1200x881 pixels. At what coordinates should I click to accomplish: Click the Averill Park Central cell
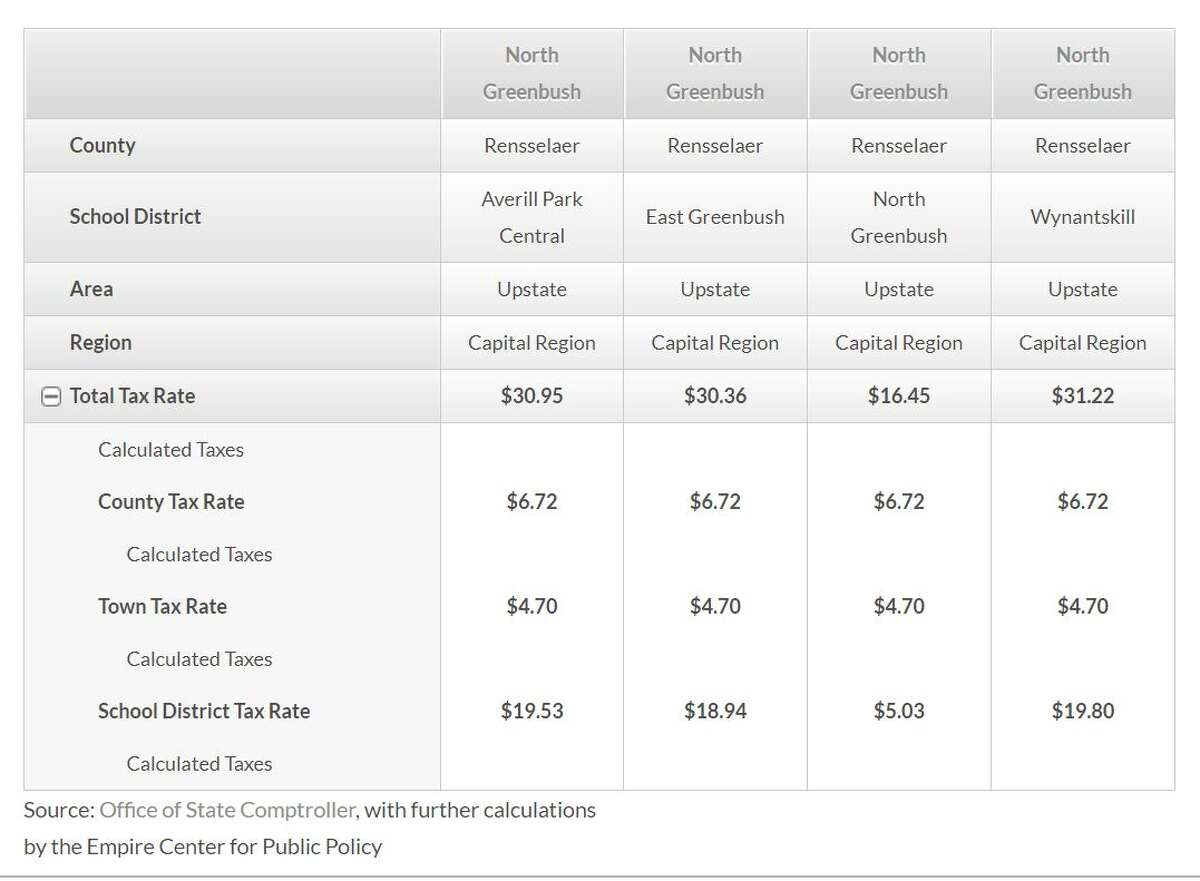pyautogui.click(x=532, y=217)
